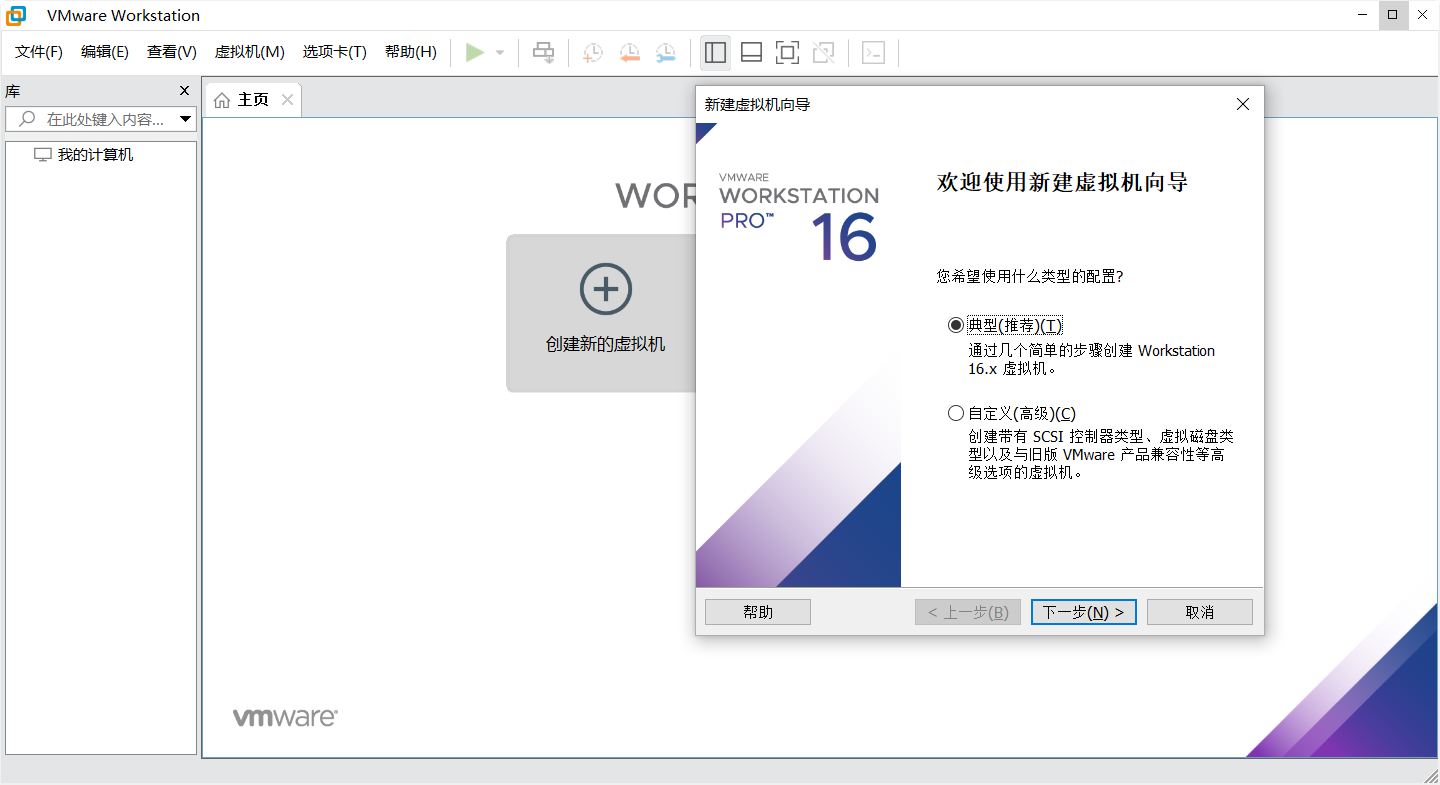1440x785 pixels.
Task: Select the 典型(推荐) radio button
Action: coord(956,324)
